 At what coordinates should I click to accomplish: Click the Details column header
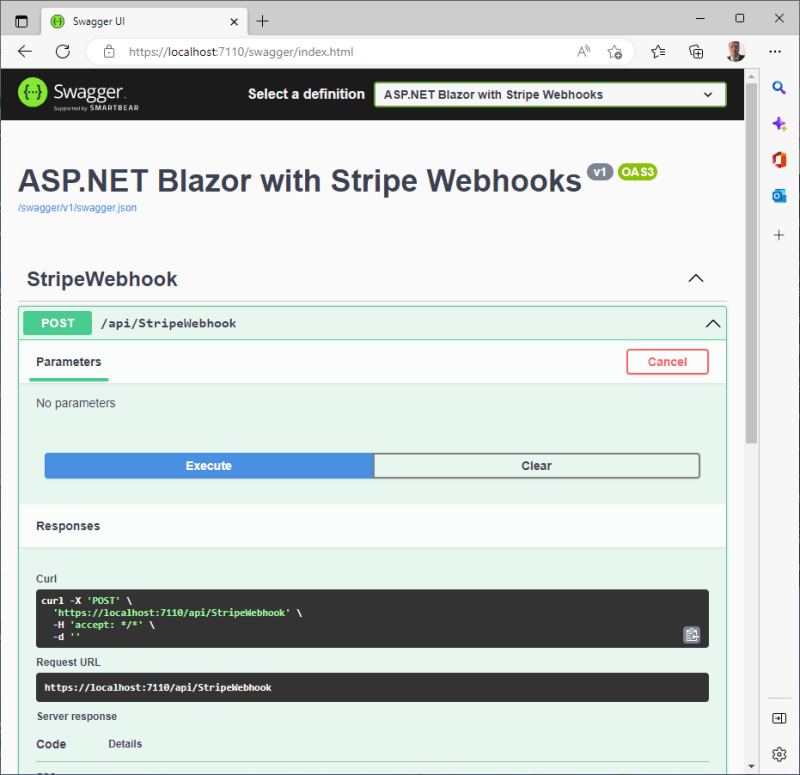[125, 744]
